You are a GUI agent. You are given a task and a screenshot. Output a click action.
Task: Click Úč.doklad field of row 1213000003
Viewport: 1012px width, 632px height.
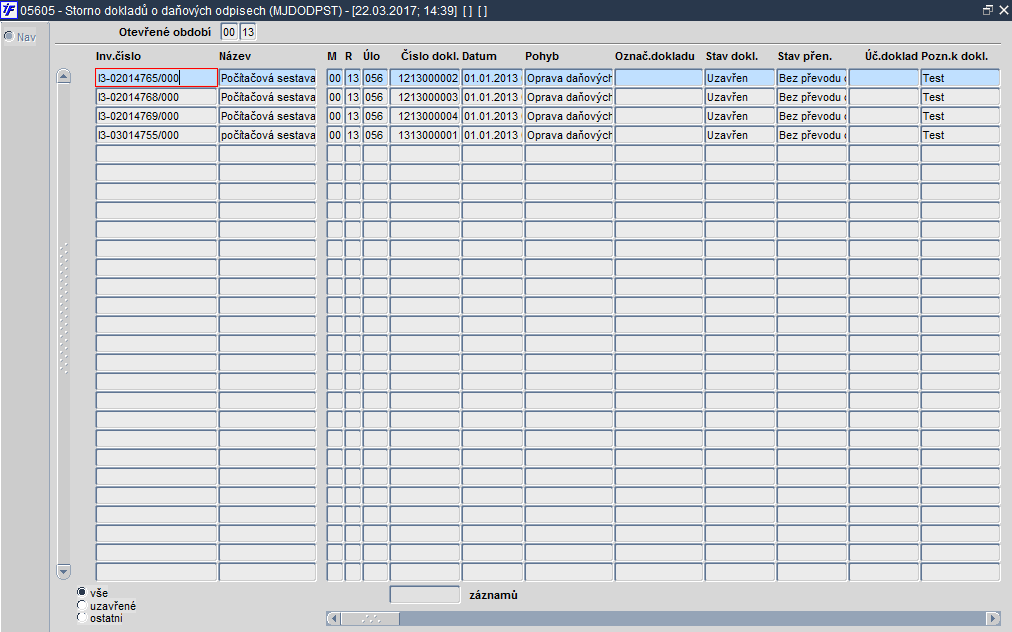tap(884, 97)
